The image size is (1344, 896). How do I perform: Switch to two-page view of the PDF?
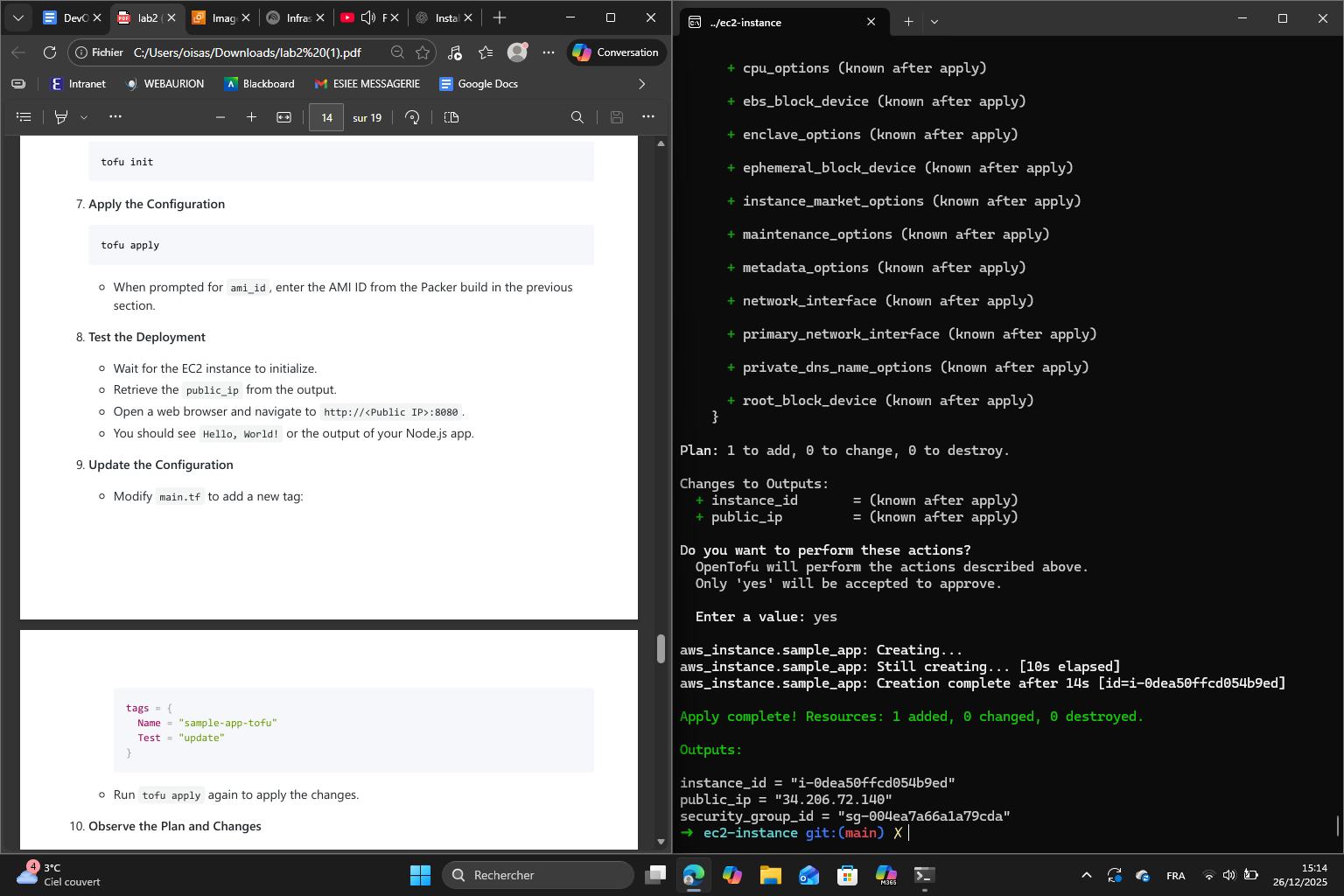coord(451,116)
